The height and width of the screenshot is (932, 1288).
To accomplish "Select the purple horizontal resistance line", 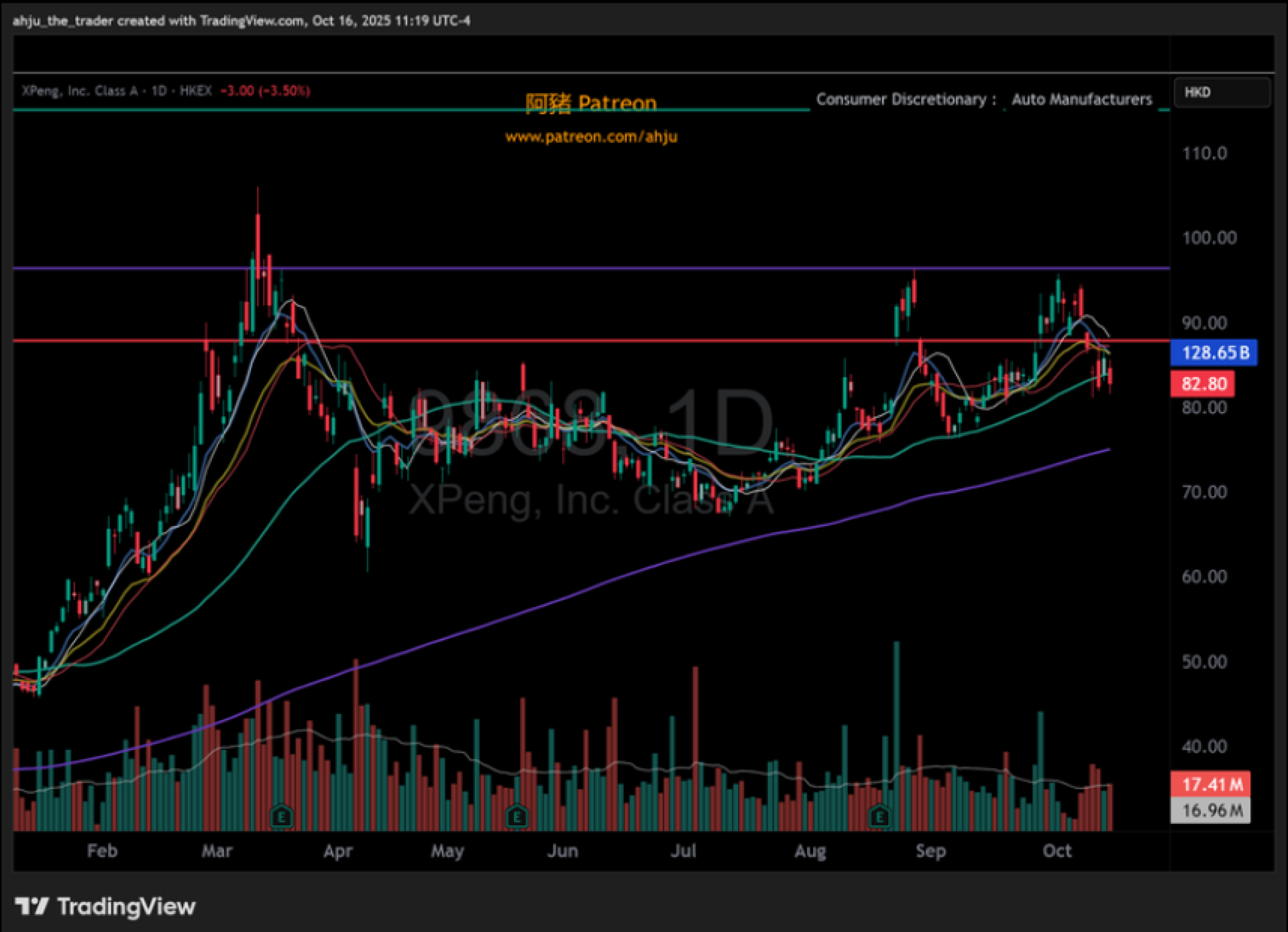I will pyautogui.click(x=537, y=268).
